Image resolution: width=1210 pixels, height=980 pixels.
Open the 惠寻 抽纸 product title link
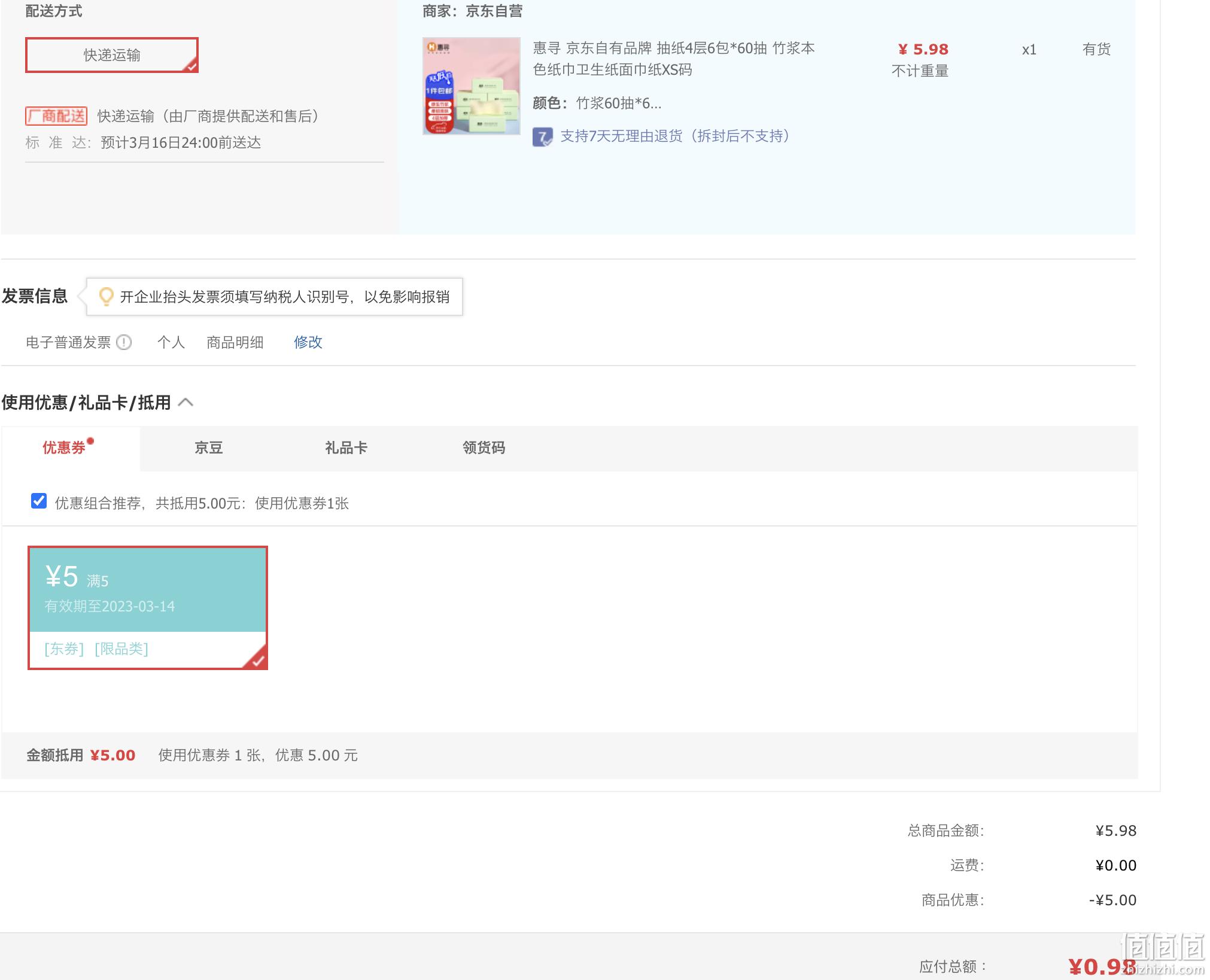click(x=674, y=59)
